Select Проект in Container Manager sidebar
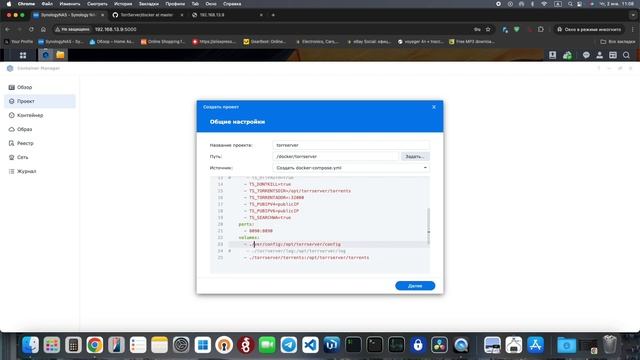 (x=40, y=101)
